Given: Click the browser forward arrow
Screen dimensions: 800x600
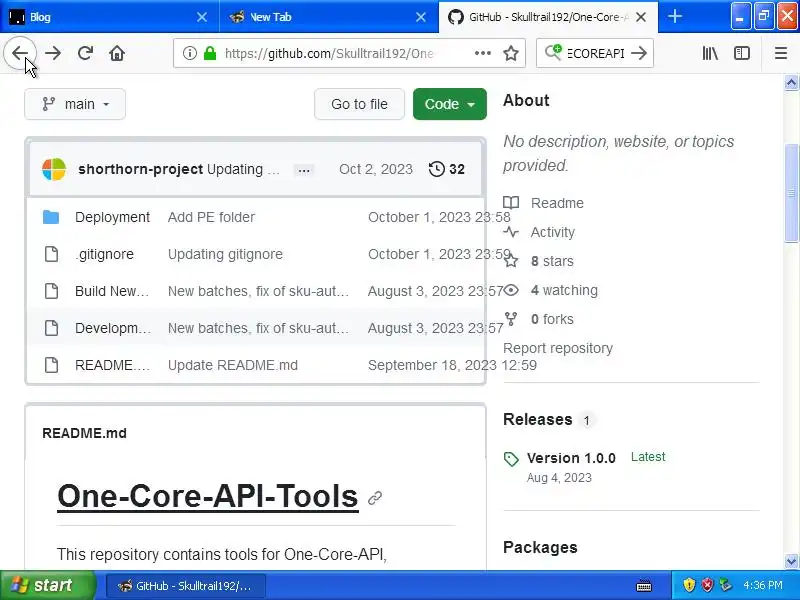Looking at the screenshot, I should (x=53, y=53).
